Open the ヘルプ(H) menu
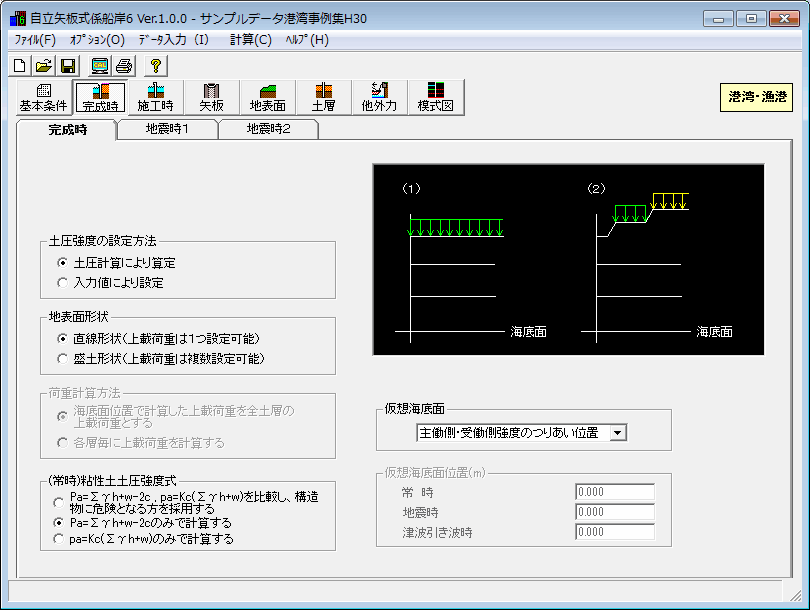 tap(307, 40)
